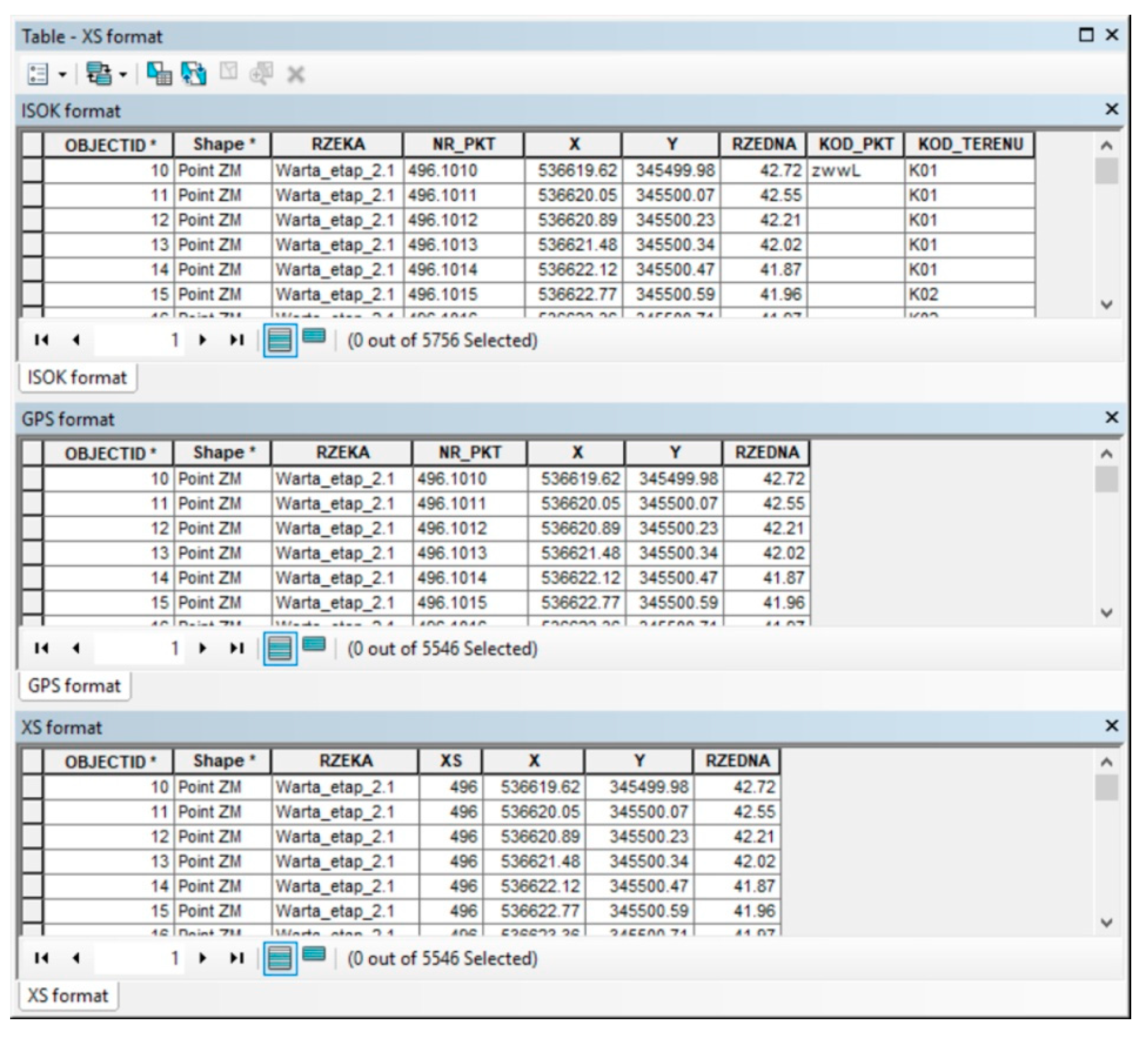Viewport: 1148px width, 1039px height.
Task: Click KOD_TERENU column header in ISOK table
Action: coord(970,145)
